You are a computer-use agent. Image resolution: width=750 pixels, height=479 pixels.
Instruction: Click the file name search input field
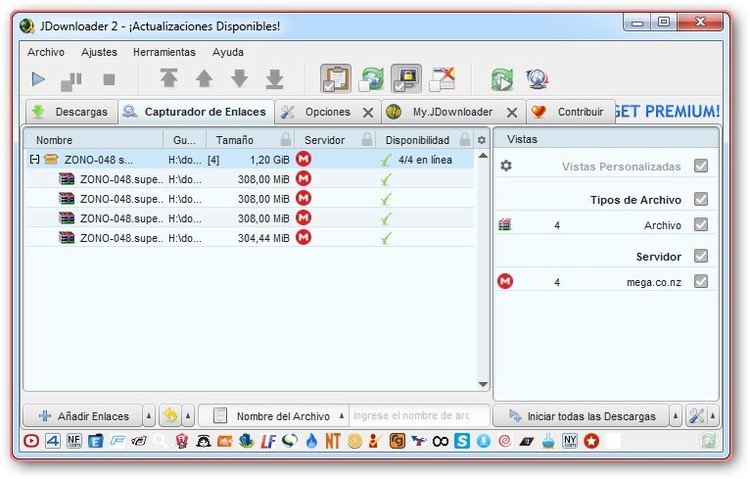(419, 416)
